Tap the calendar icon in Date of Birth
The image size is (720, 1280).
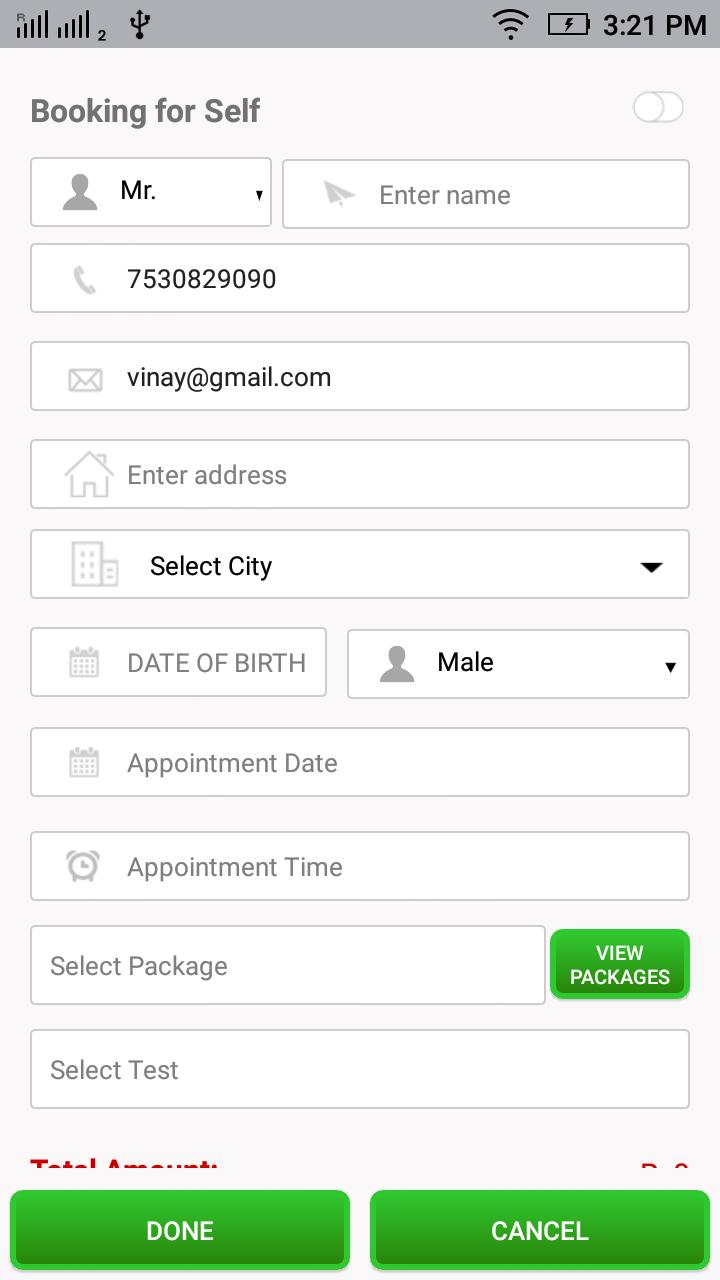84,662
